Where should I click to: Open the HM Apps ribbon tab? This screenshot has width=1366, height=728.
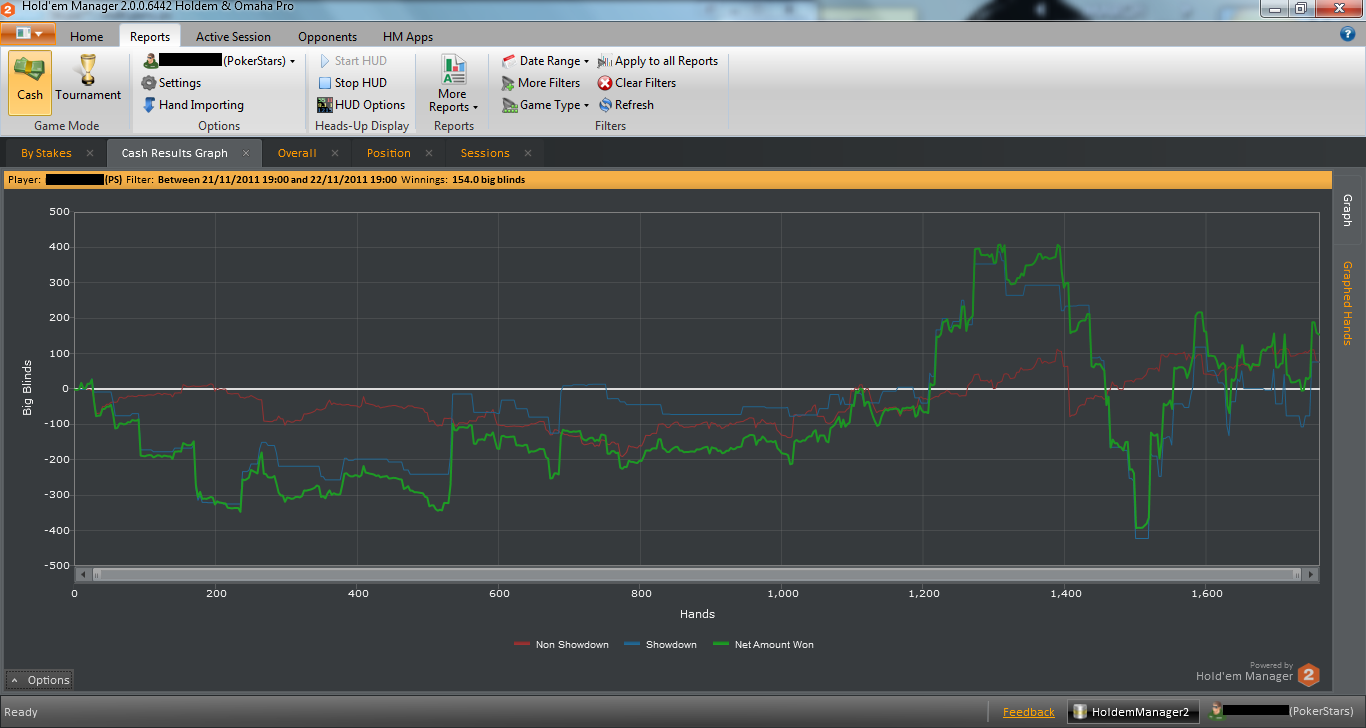pos(408,37)
